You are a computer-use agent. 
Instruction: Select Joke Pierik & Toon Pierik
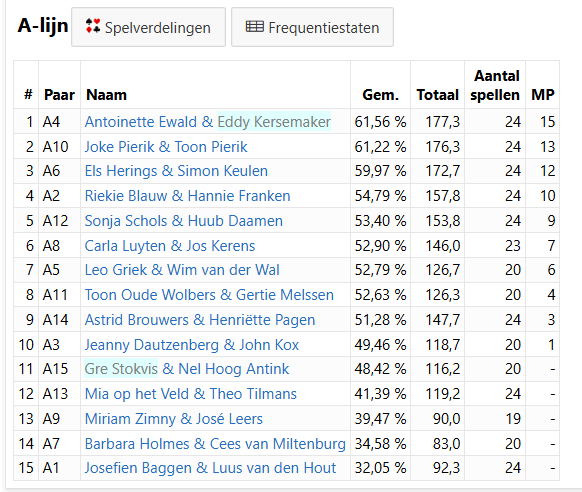coord(166,147)
